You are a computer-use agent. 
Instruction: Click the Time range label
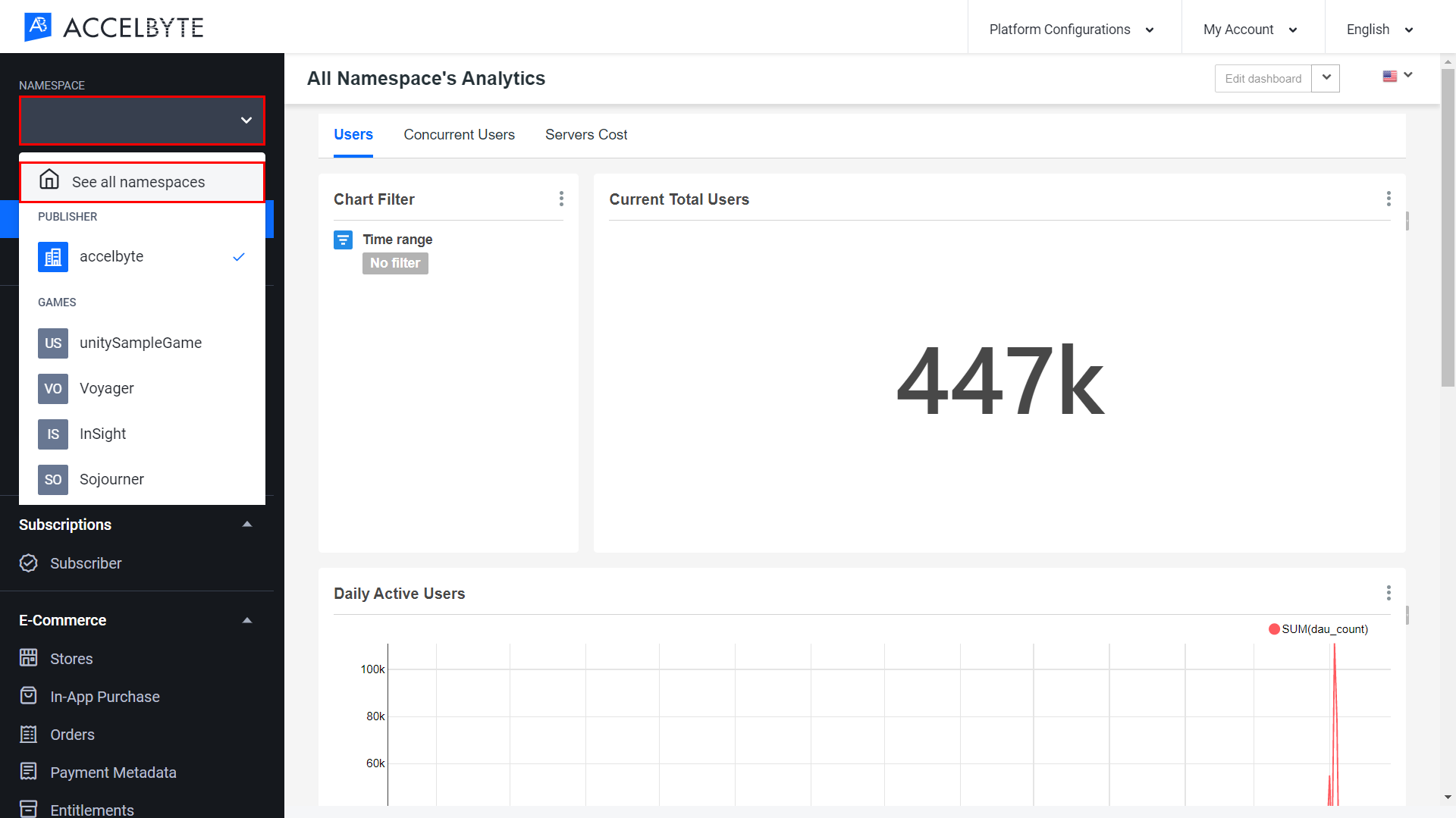tap(397, 240)
